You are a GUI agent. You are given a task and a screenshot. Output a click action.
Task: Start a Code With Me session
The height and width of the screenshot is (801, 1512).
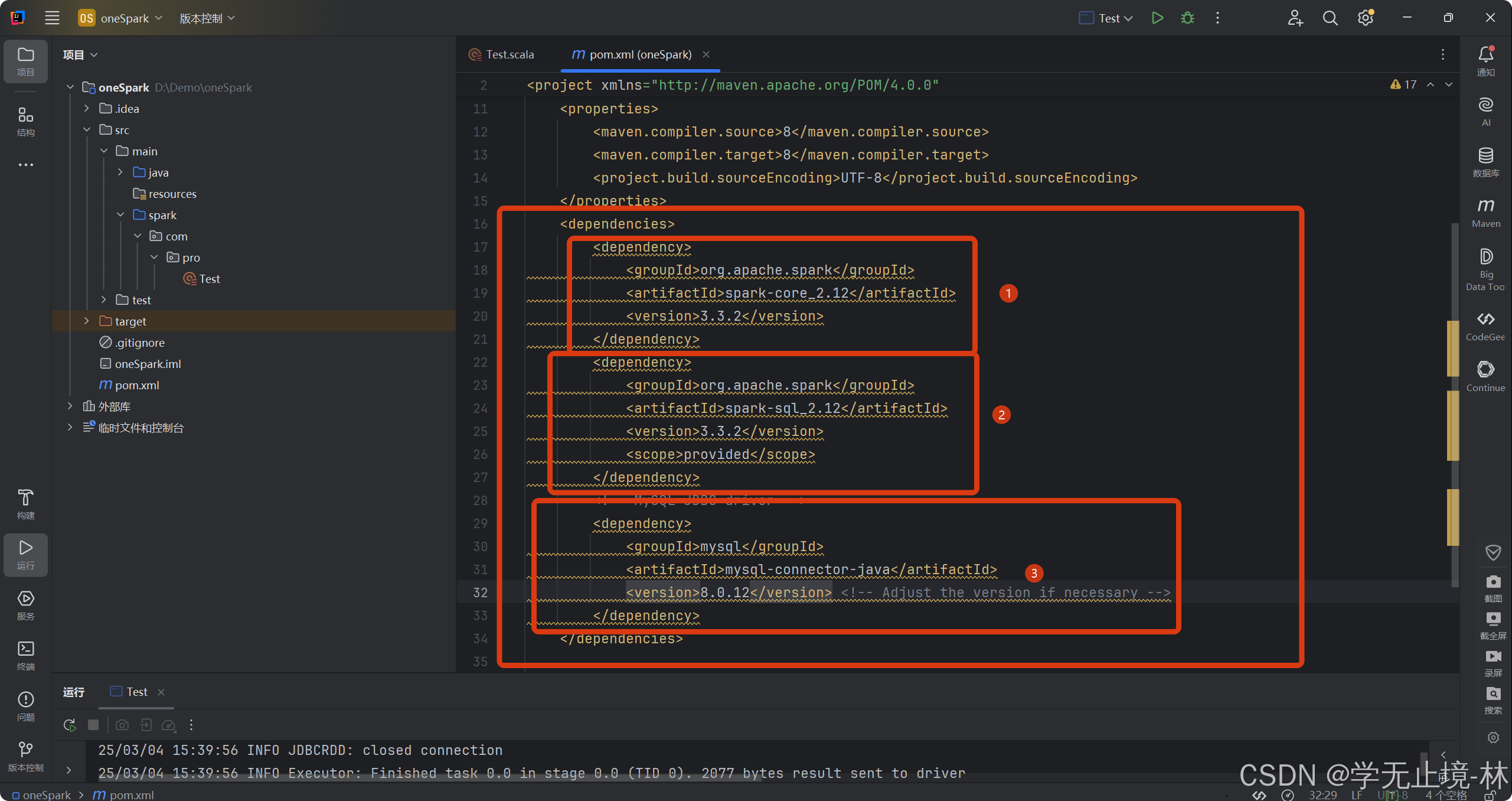[x=1295, y=18]
